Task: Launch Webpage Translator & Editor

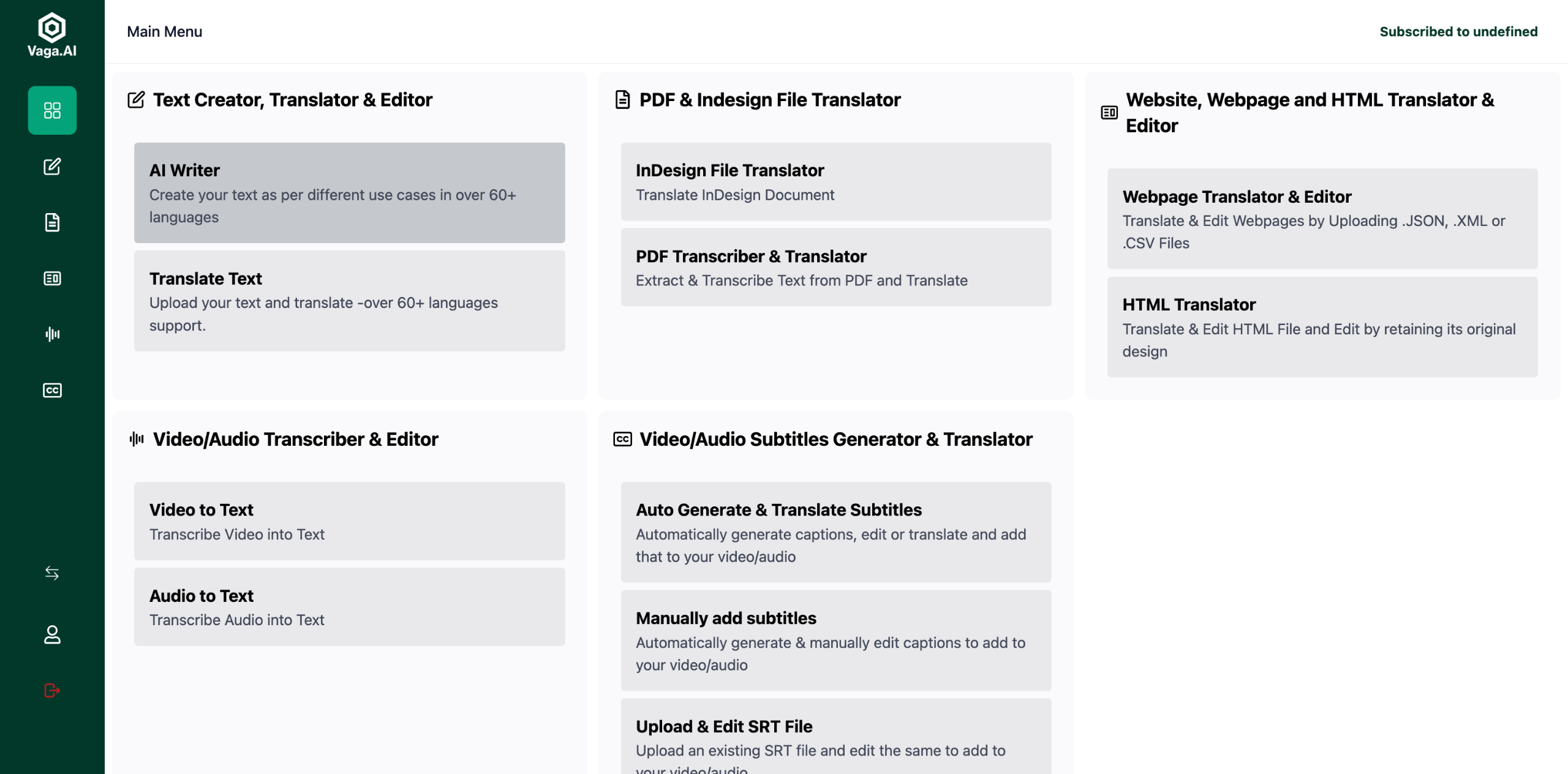Action: pyautogui.click(x=1322, y=219)
